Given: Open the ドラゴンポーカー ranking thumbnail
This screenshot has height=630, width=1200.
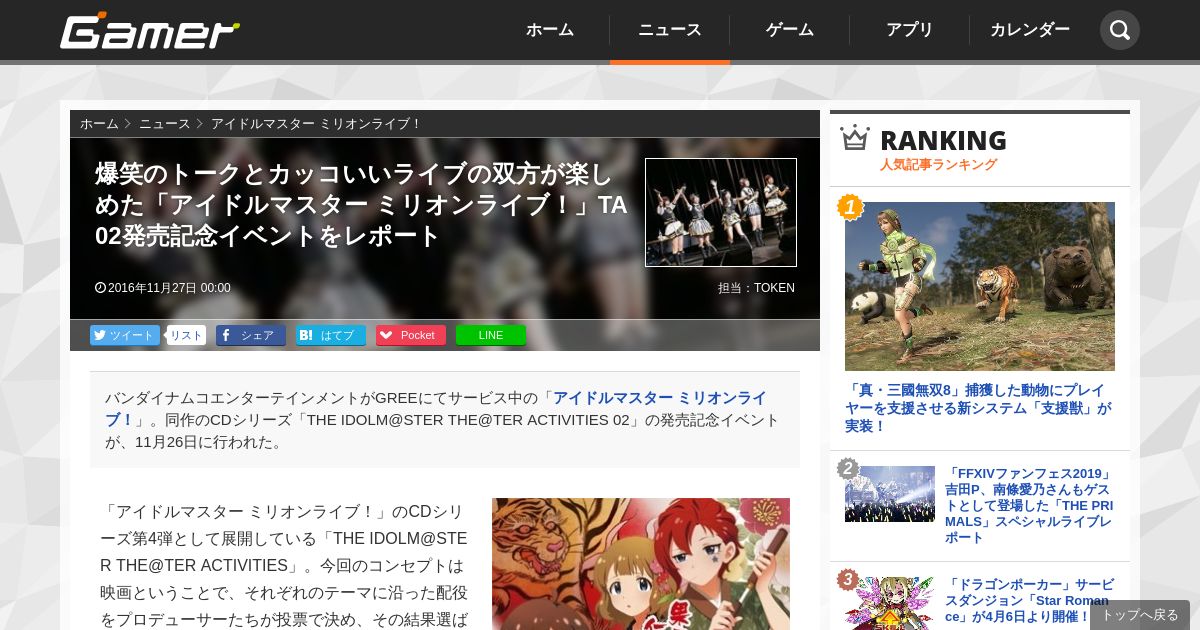Looking at the screenshot, I should pos(890,603).
